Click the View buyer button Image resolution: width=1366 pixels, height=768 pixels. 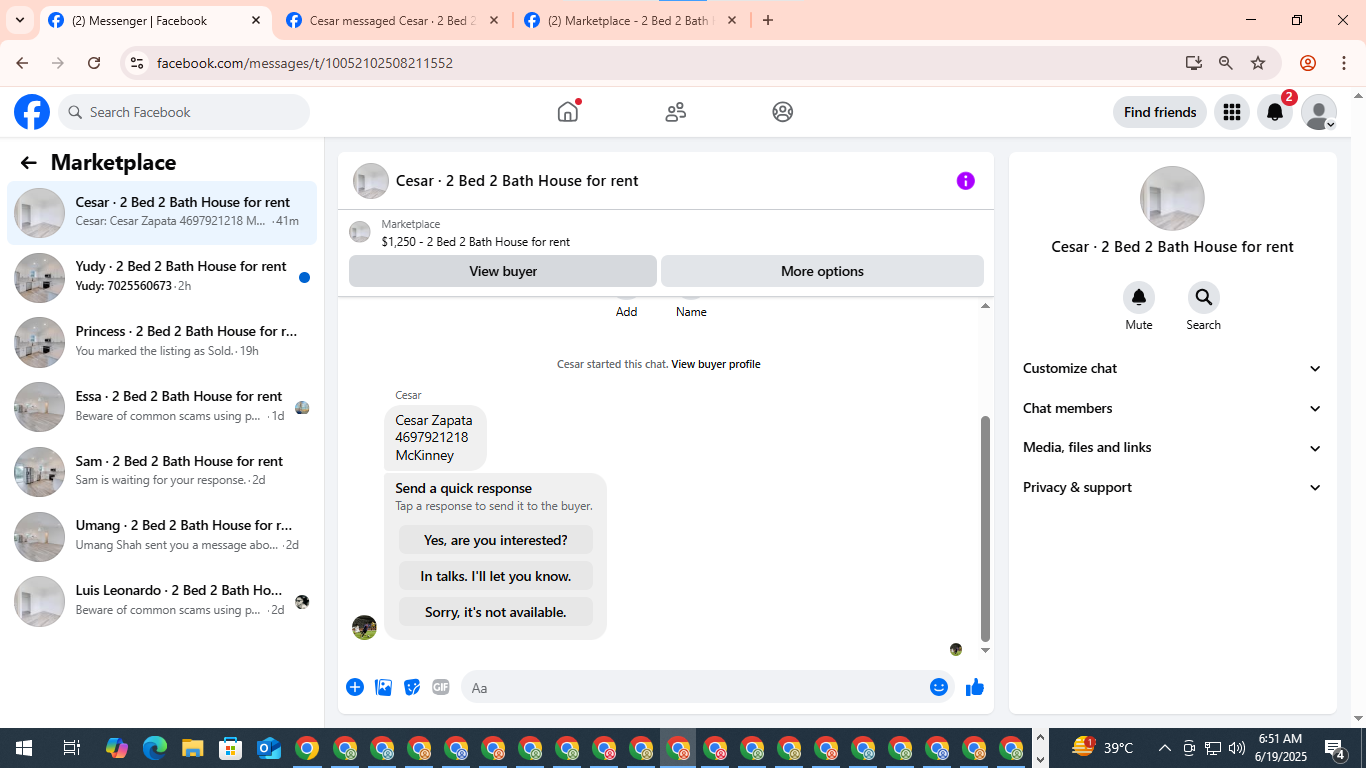click(x=503, y=271)
